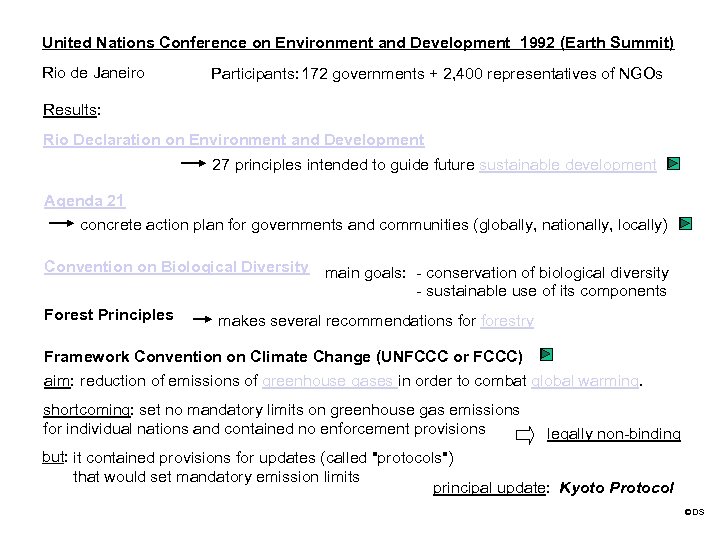Open the Convention on Biological Diversity link
The image size is (720, 540).
176,267
